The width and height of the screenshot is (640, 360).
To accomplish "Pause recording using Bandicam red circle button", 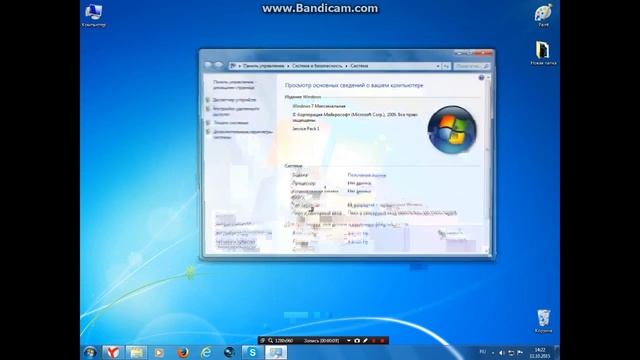I will pyautogui.click(x=373, y=340).
